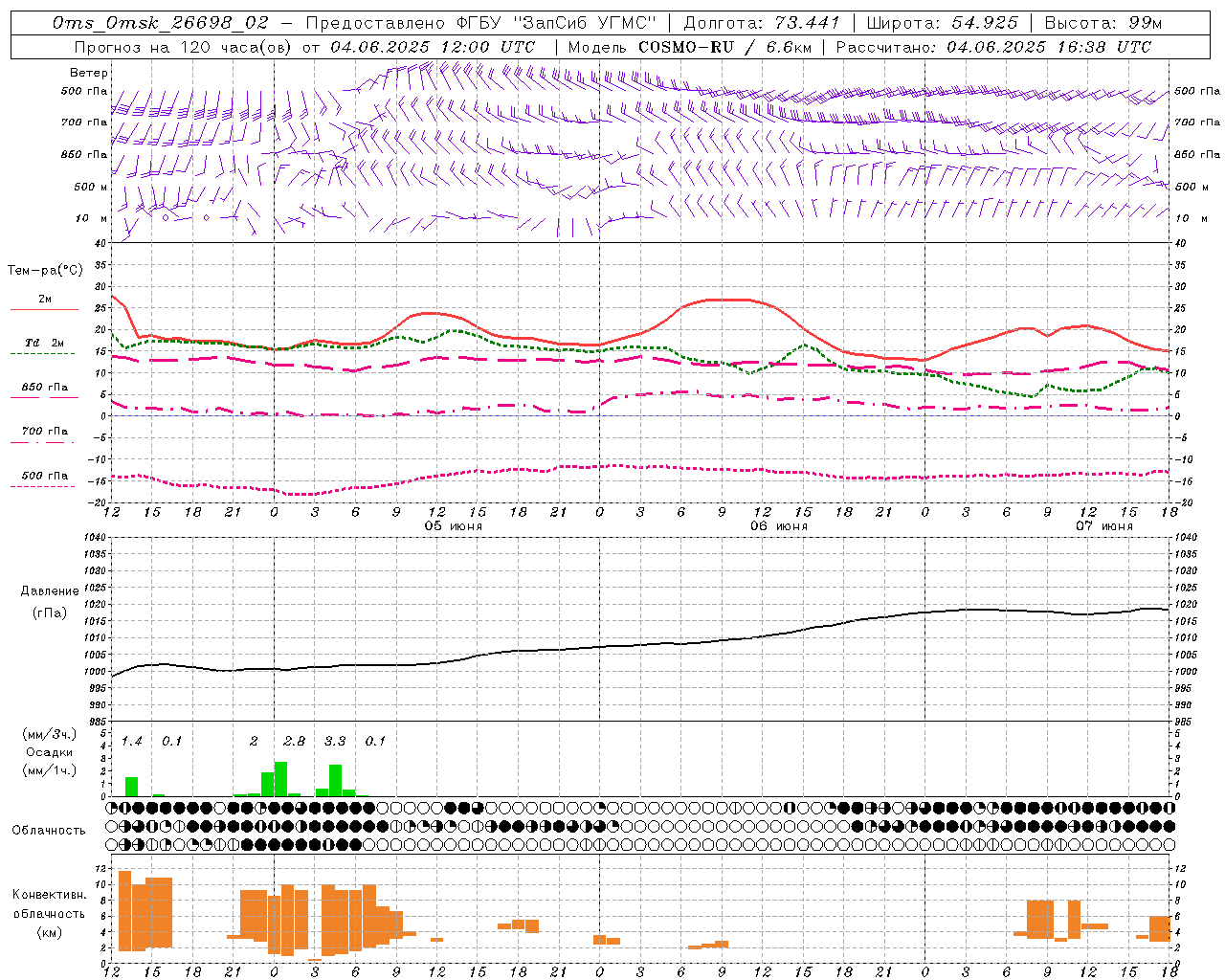Click the (мм/1ч.) precipitation unit label
This screenshot has height=980, width=1225.
click(50, 769)
